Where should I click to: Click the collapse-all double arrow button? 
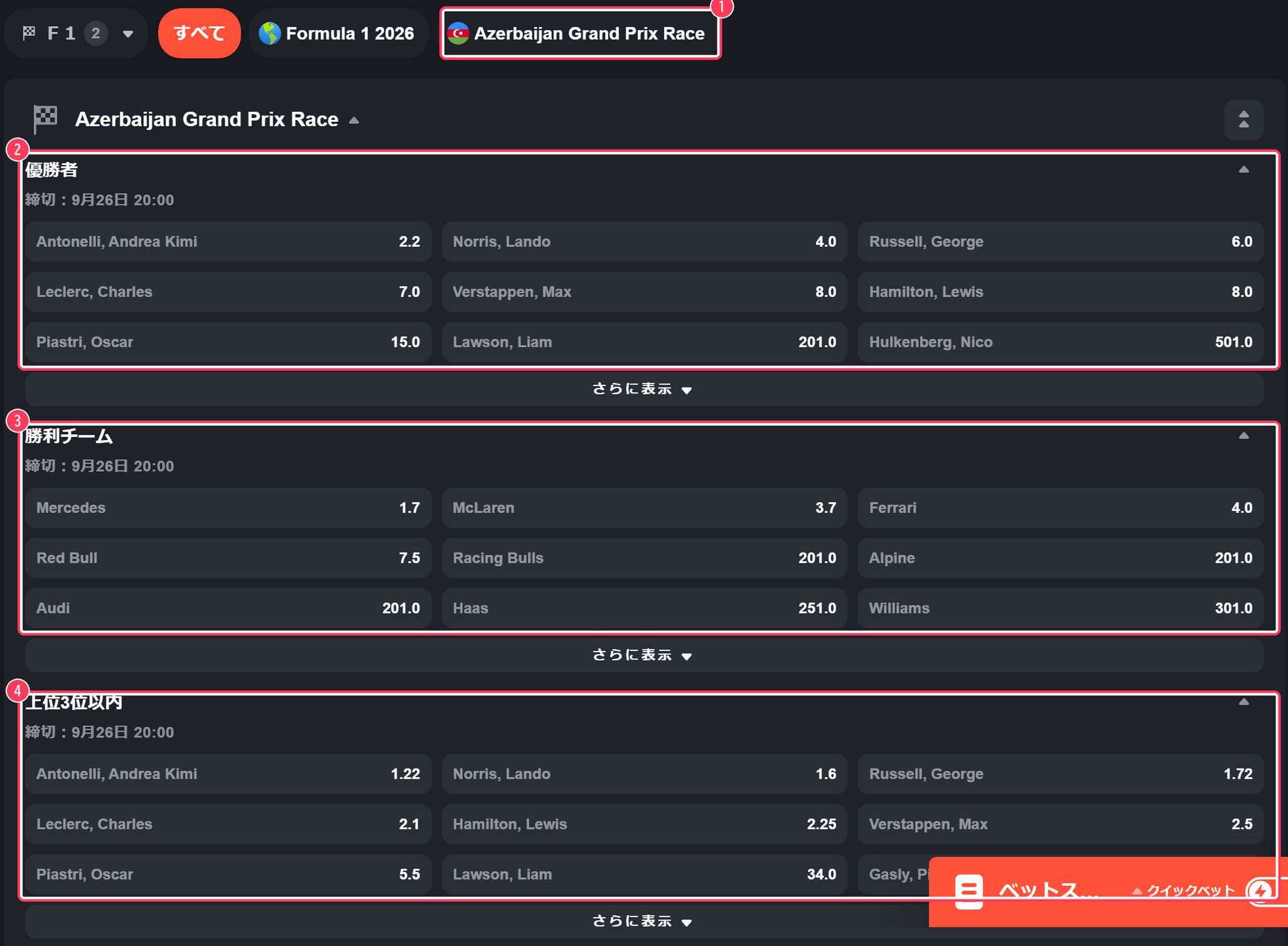point(1243,119)
